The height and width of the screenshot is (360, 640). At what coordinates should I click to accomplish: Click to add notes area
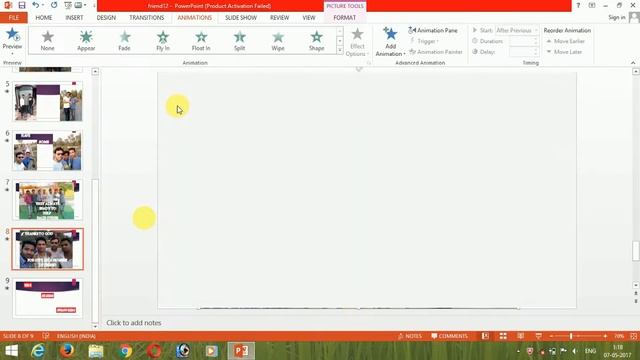pos(134,322)
